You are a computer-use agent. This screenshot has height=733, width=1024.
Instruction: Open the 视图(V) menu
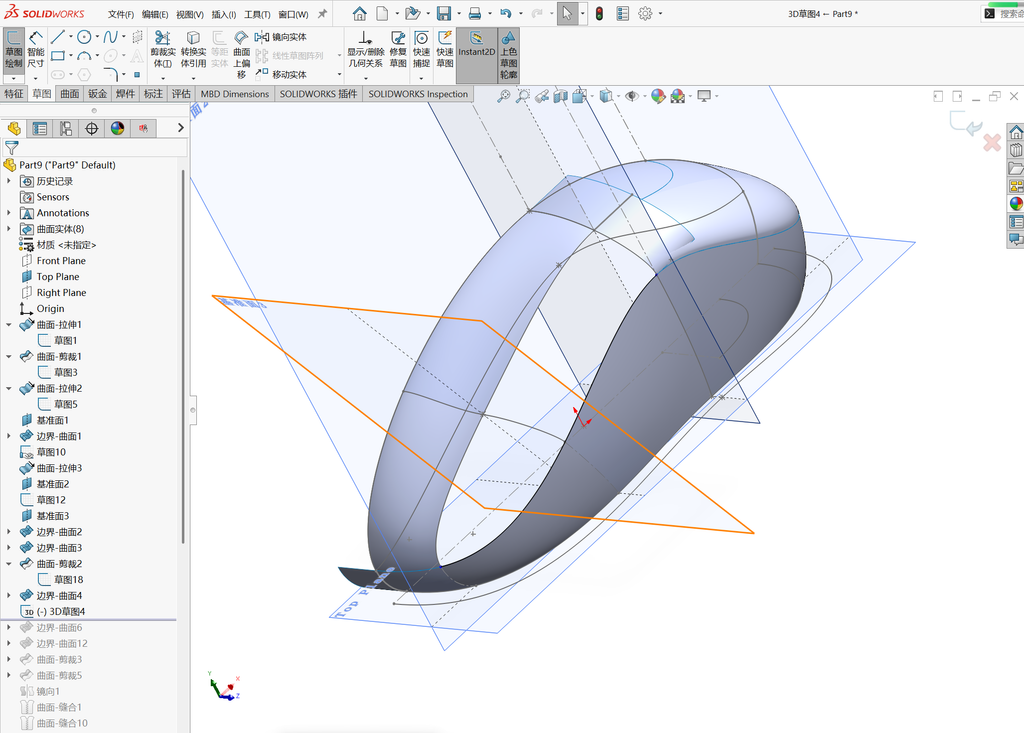click(x=189, y=14)
